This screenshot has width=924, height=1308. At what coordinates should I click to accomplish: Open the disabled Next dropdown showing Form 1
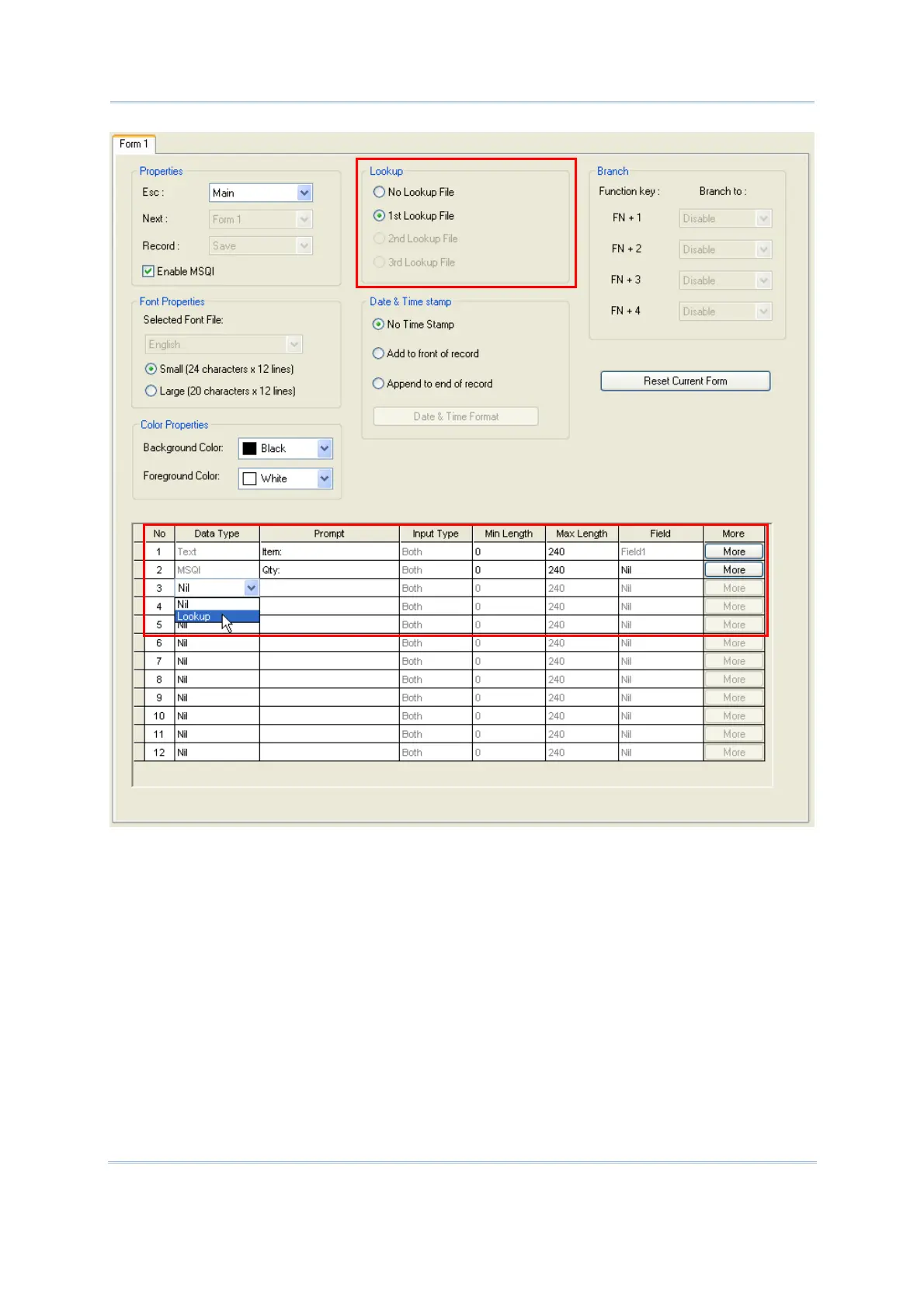click(x=261, y=219)
